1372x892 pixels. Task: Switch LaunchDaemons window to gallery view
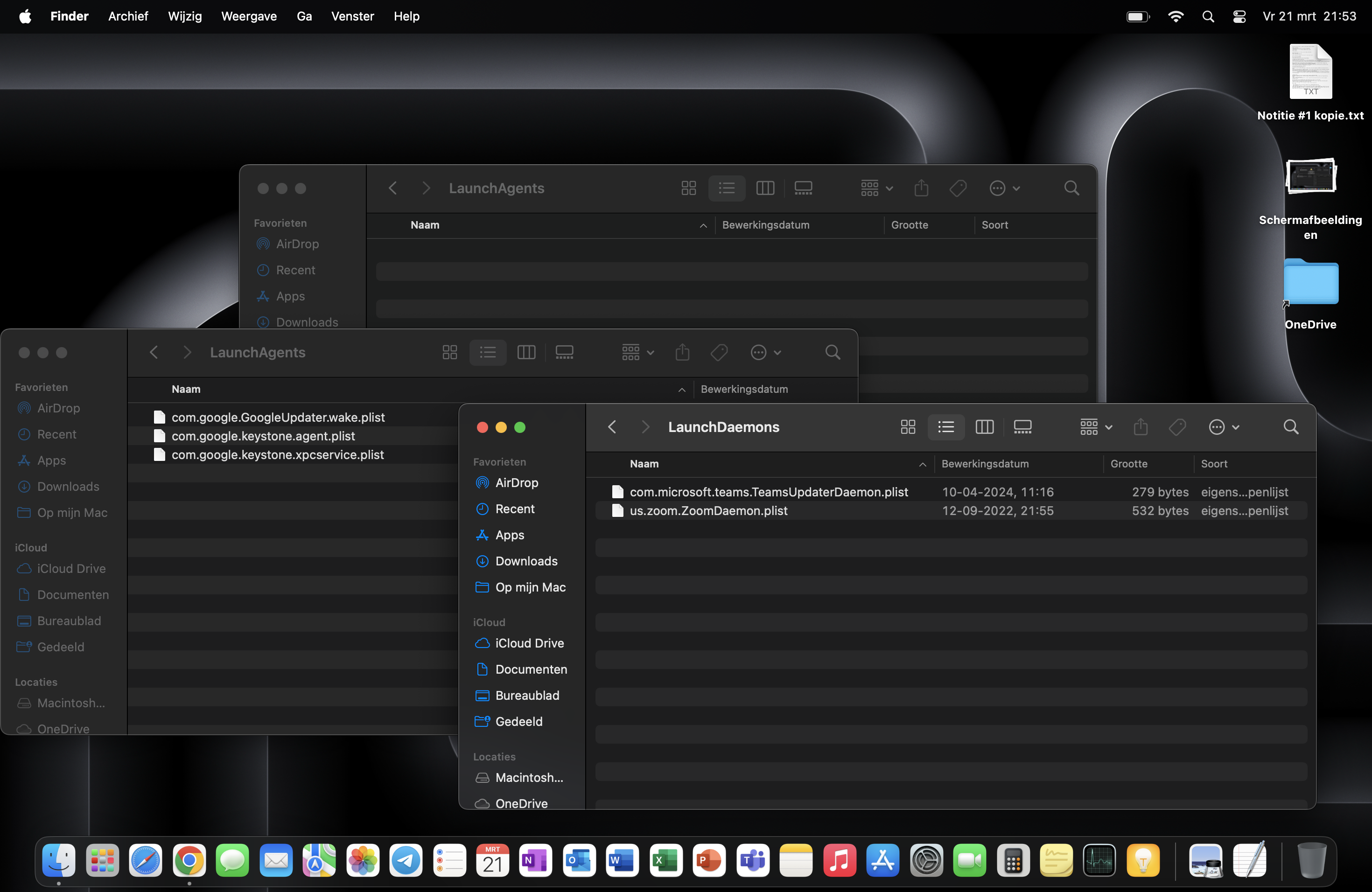(x=1022, y=427)
